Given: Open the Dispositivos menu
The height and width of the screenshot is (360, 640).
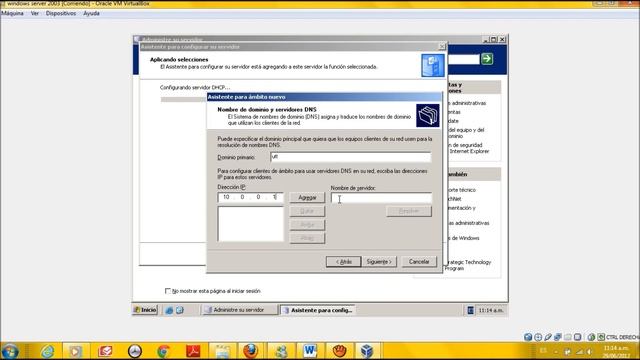Looking at the screenshot, I should pos(61,13).
